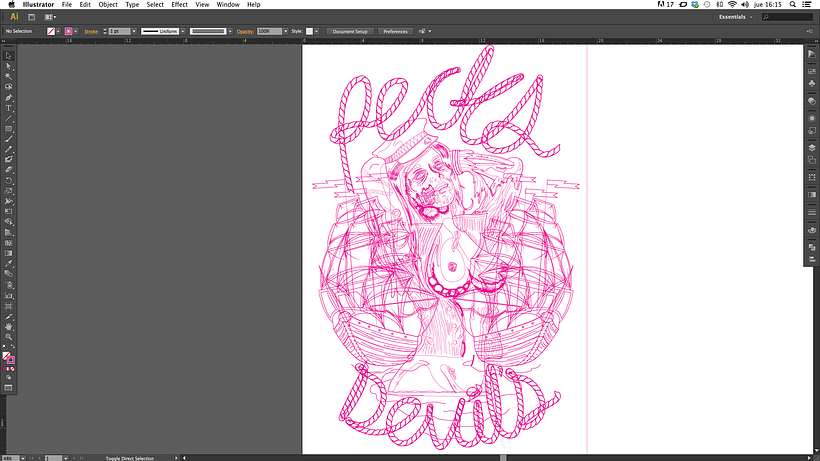Open the Essentials workspace switcher
Viewport: 820px width, 461px height.
[x=735, y=17]
